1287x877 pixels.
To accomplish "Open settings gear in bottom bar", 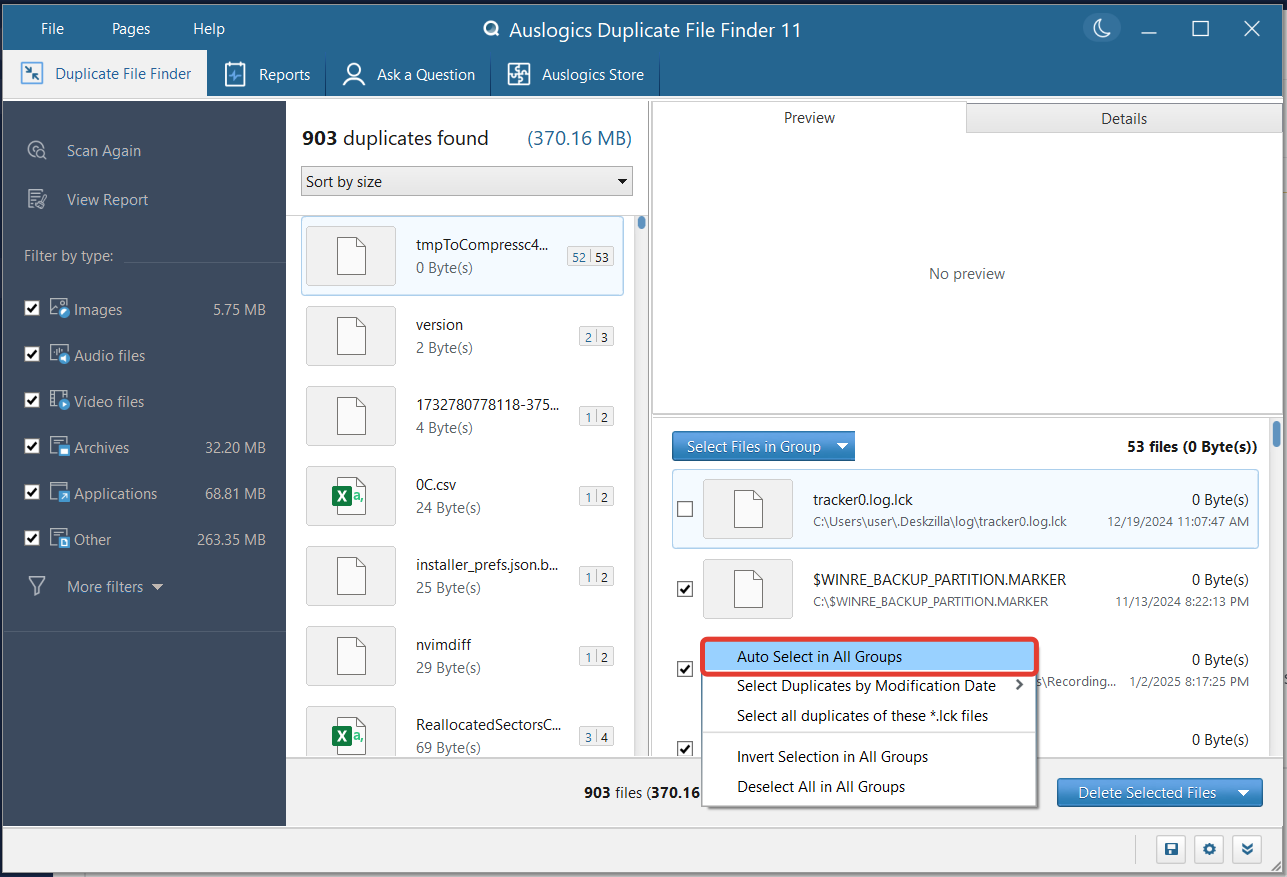I will 1209,849.
